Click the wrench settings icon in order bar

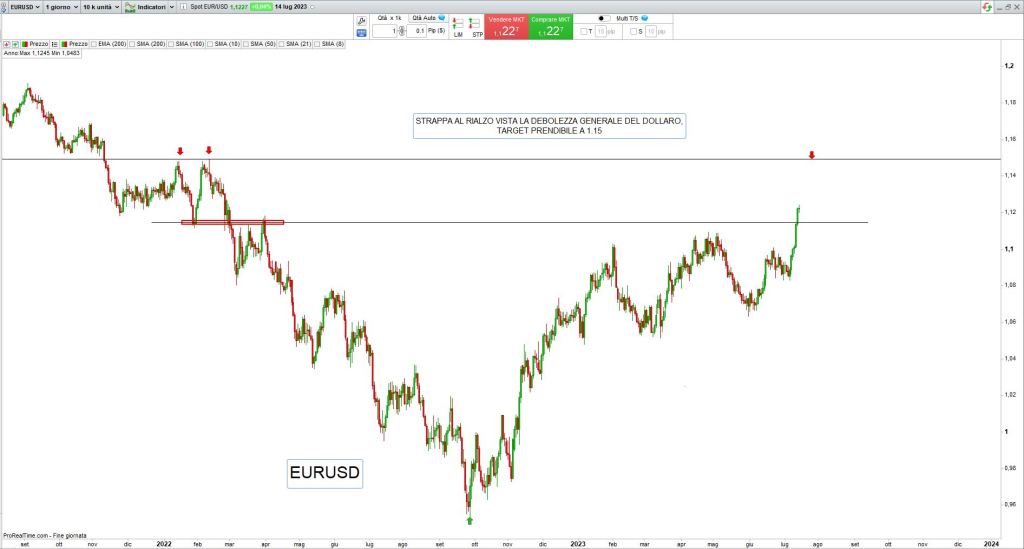[x=361, y=21]
